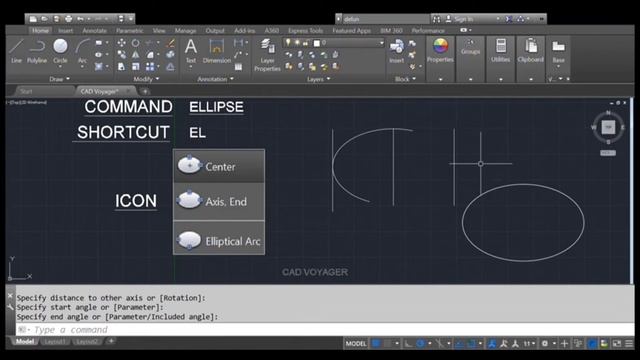Open Layer Properties manager
Image resolution: width=640 pixels, height=360 pixels.
tap(267, 55)
